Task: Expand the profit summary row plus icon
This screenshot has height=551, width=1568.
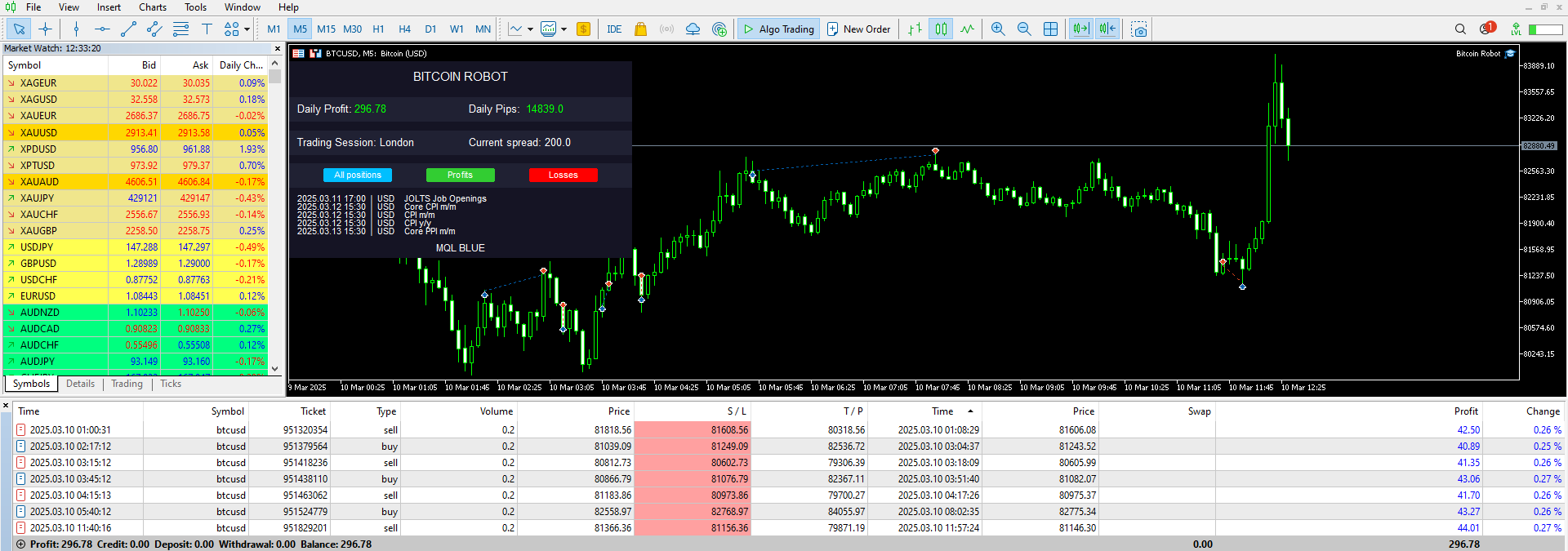Action: coord(20,544)
